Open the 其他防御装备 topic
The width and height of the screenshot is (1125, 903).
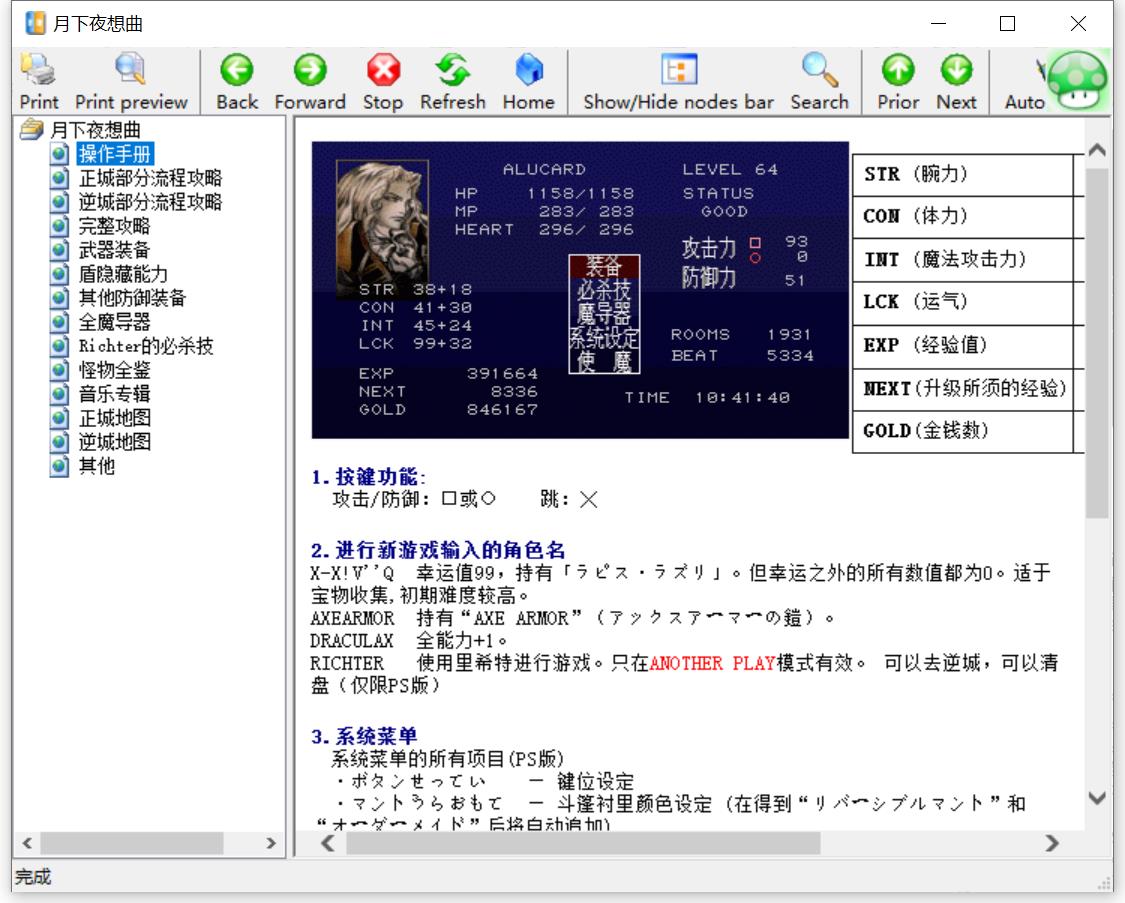(x=132, y=298)
